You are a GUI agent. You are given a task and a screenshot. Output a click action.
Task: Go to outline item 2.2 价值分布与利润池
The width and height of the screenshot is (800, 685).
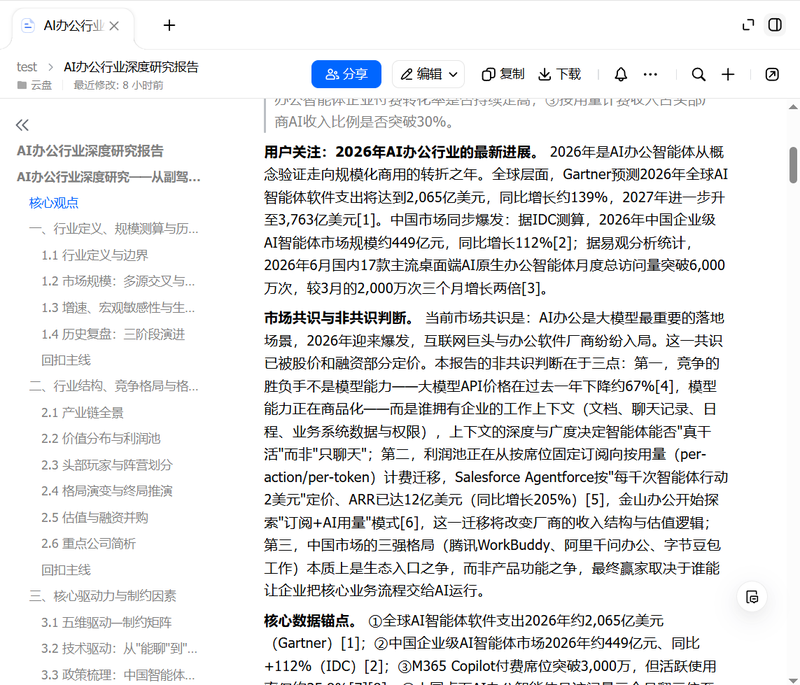(x=101, y=439)
